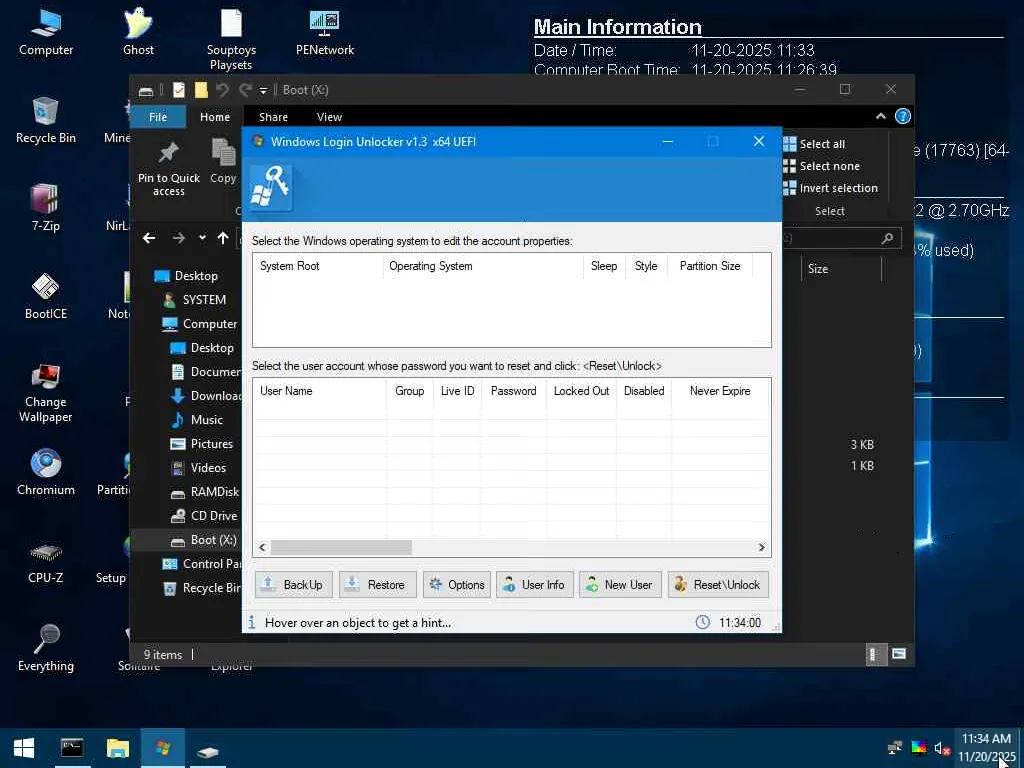The image size is (1024, 768).
Task: Click the Partition Size column header
Action: 710,266
